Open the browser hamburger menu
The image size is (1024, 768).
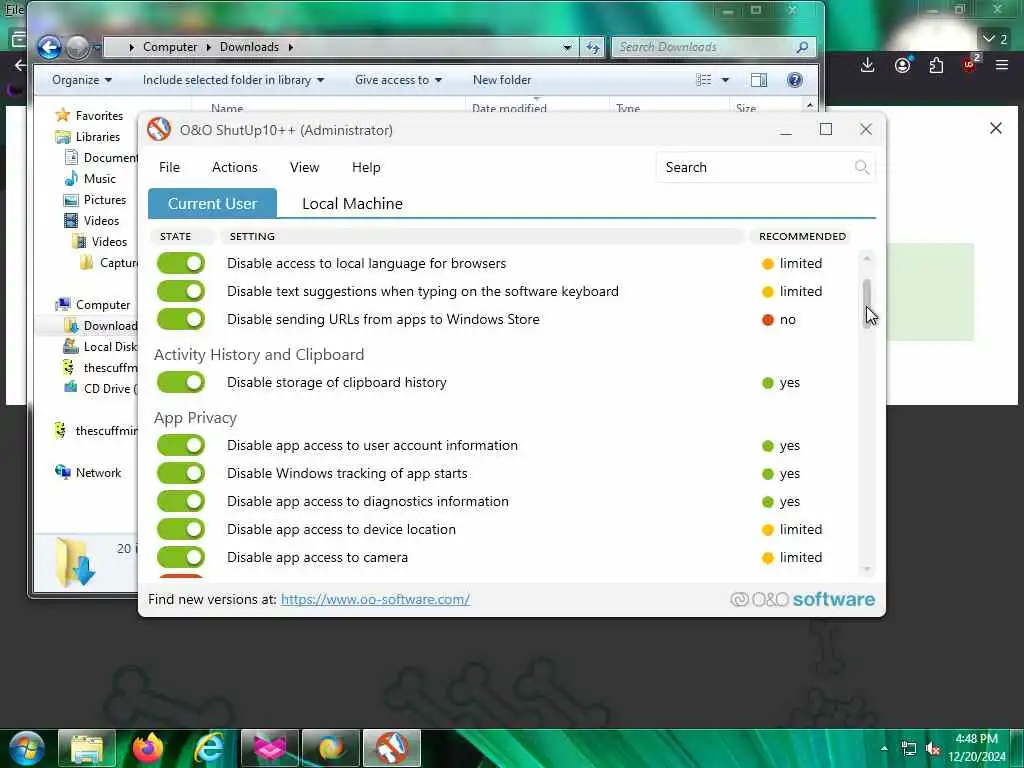(1002, 65)
